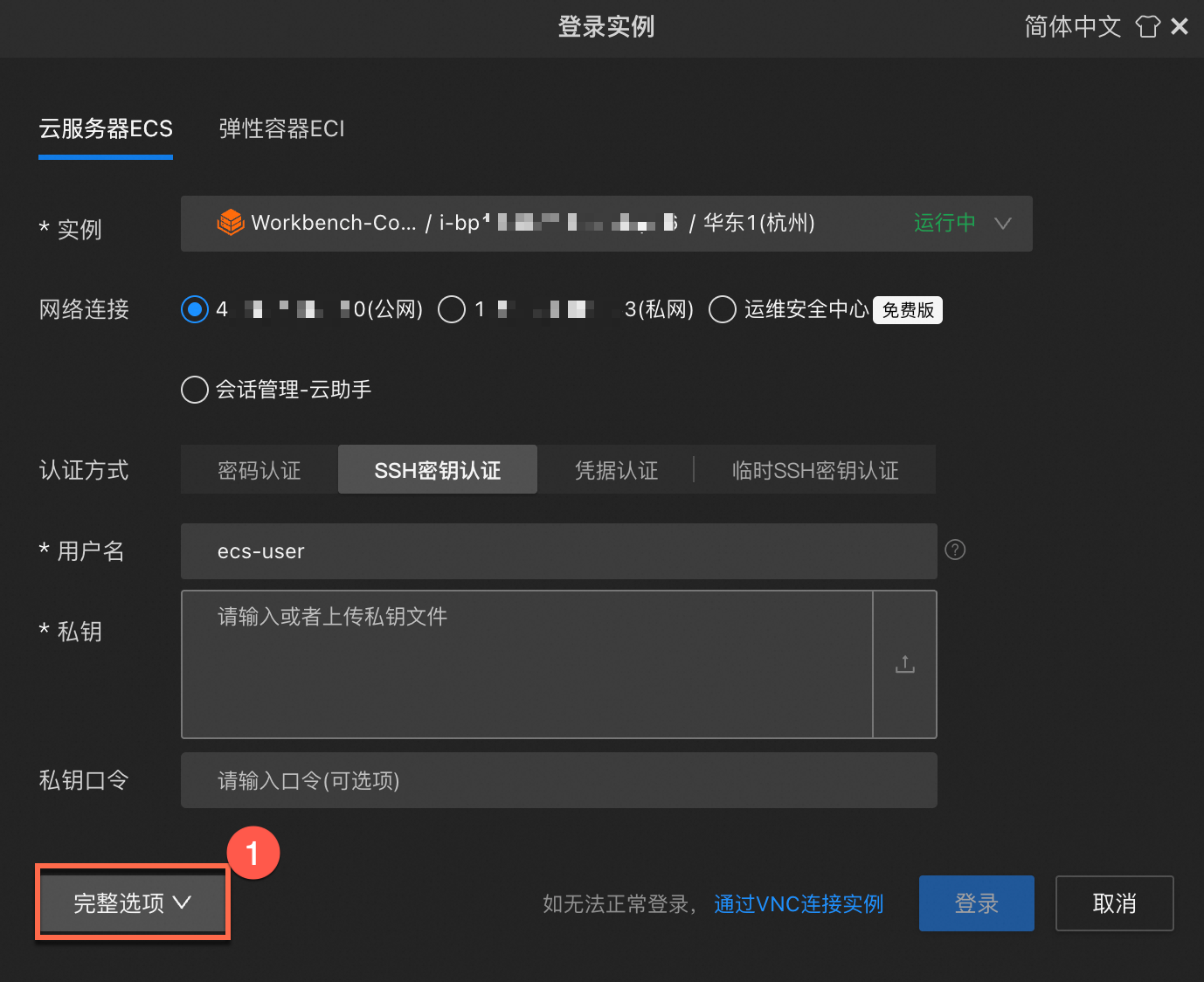This screenshot has height=982, width=1204.
Task: Close the login instance dialog
Action: [x=1180, y=27]
